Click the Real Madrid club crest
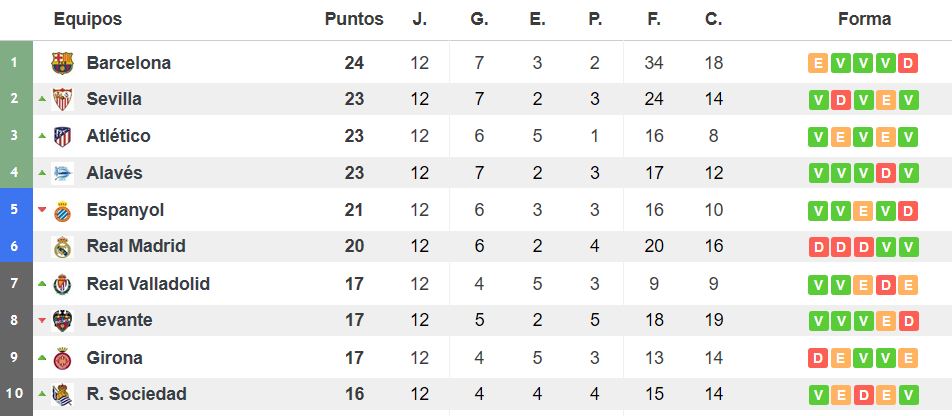Screen dimensions: 952x416 (x=63, y=247)
